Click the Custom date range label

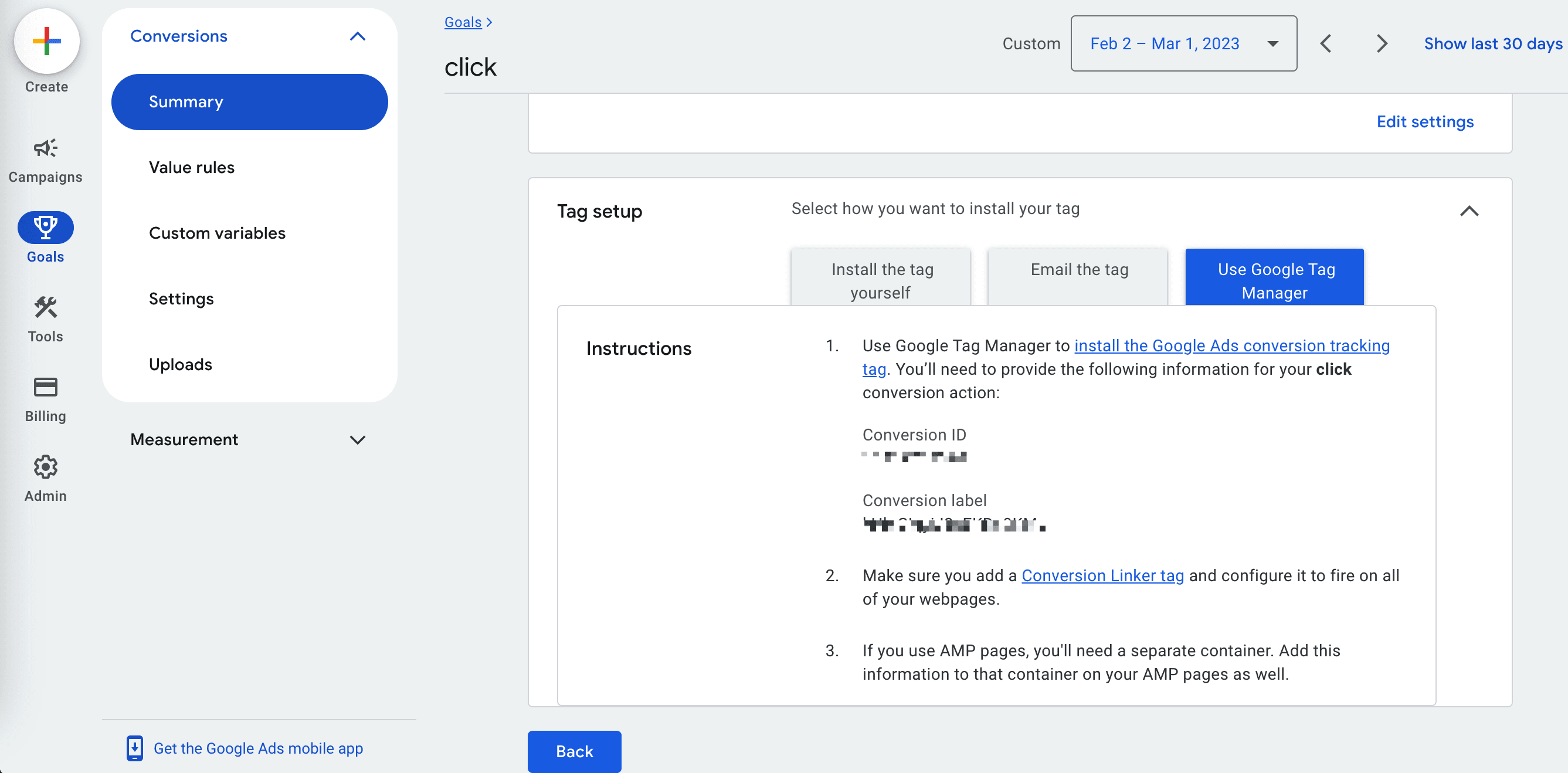pyautogui.click(x=1030, y=43)
